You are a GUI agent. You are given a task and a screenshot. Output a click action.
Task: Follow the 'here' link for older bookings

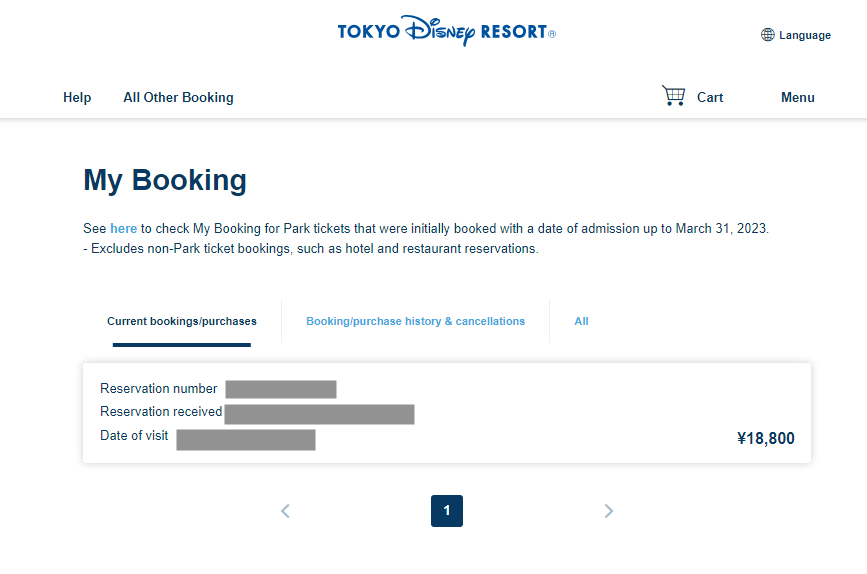123,228
